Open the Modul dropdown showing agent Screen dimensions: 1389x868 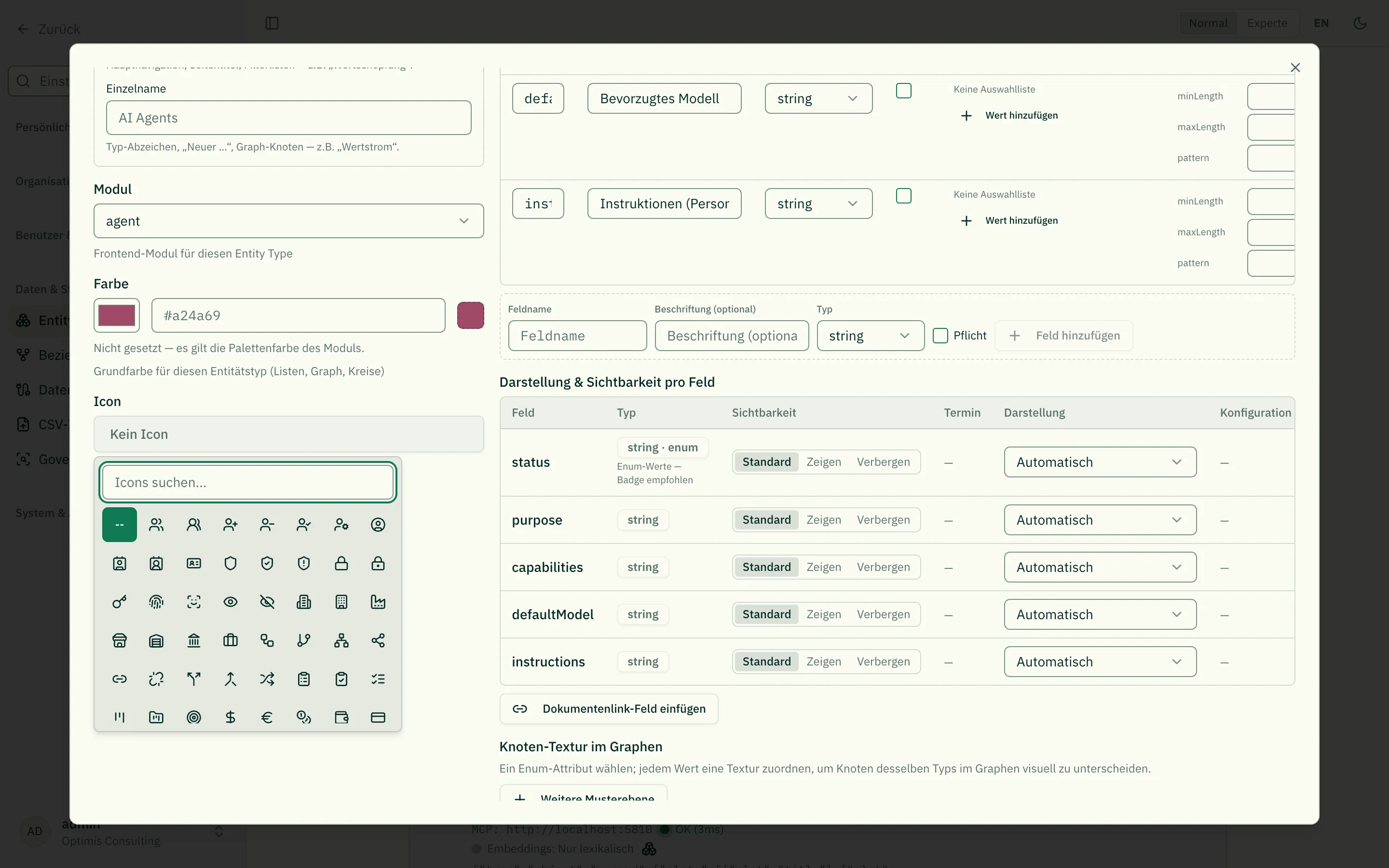pos(289,221)
